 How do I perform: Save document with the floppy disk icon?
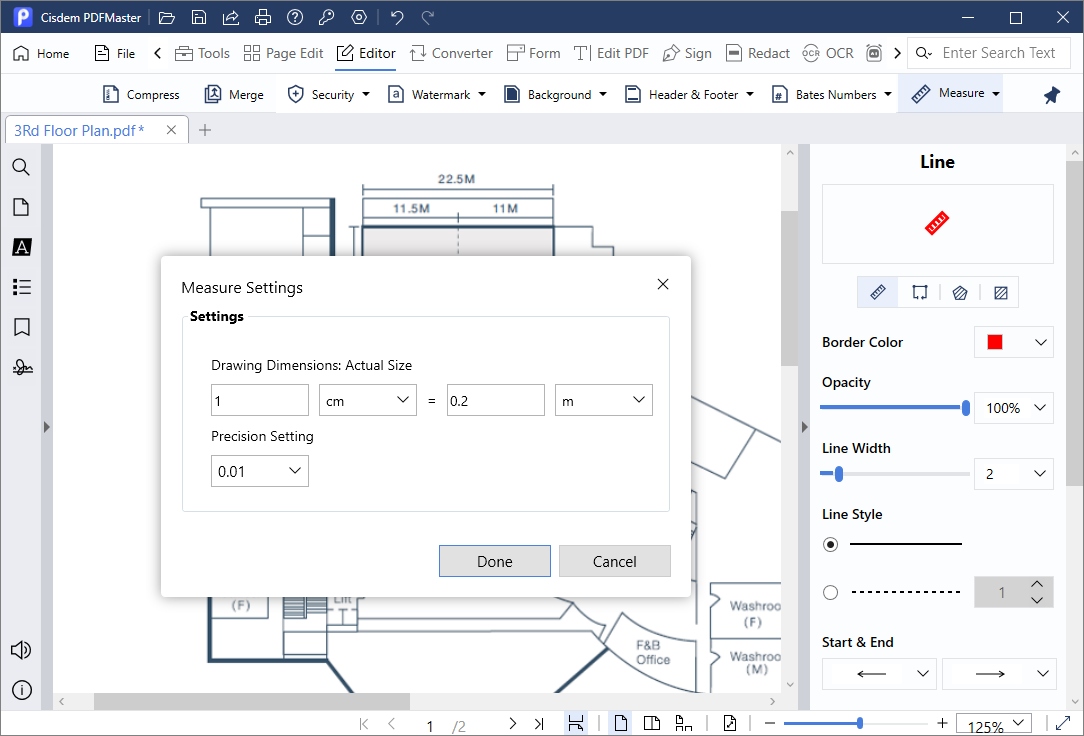(x=199, y=17)
